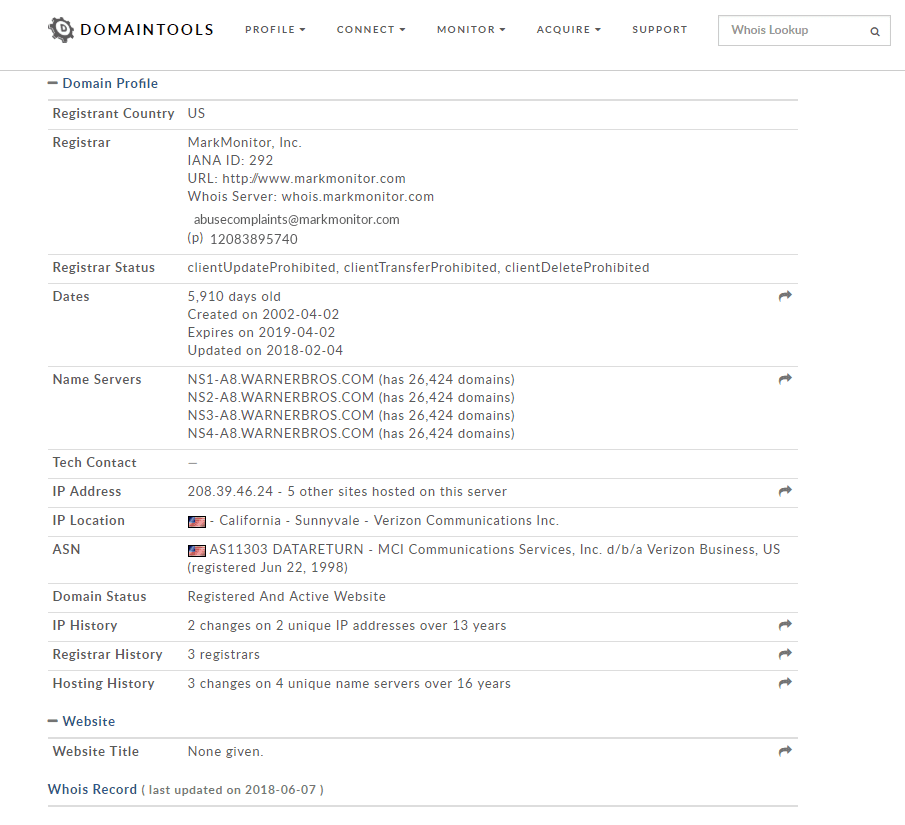
Task: Open the arrow icon for IP Address
Action: click(x=785, y=492)
